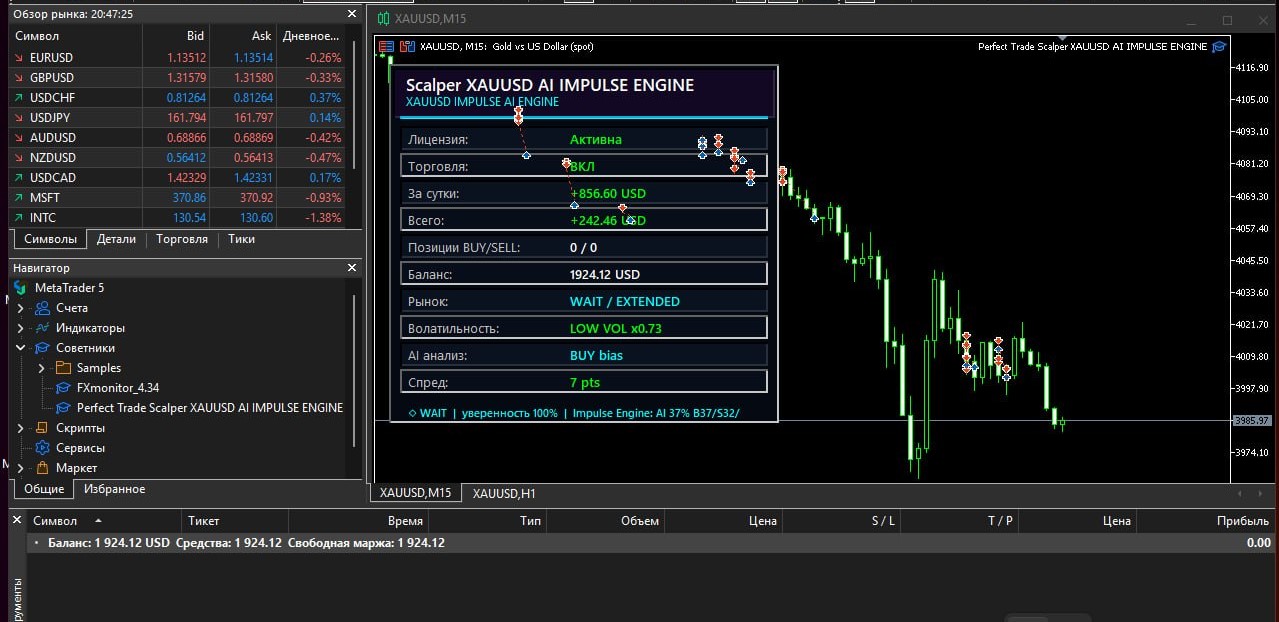The width and height of the screenshot is (1279, 622).
Task: Open the Тики tab
Action: [241, 239]
